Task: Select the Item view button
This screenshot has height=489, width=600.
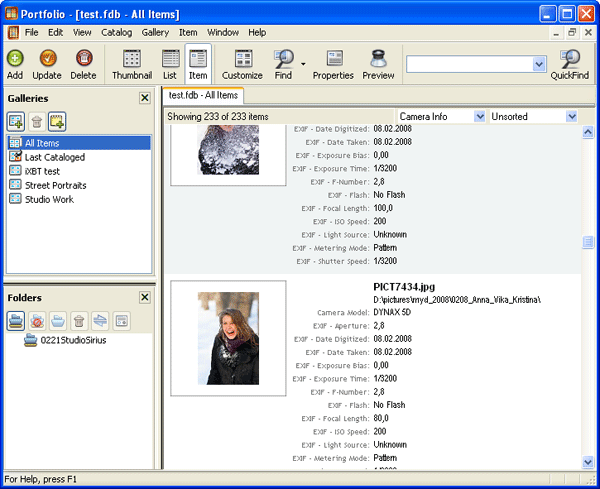Action: pyautogui.click(x=198, y=63)
